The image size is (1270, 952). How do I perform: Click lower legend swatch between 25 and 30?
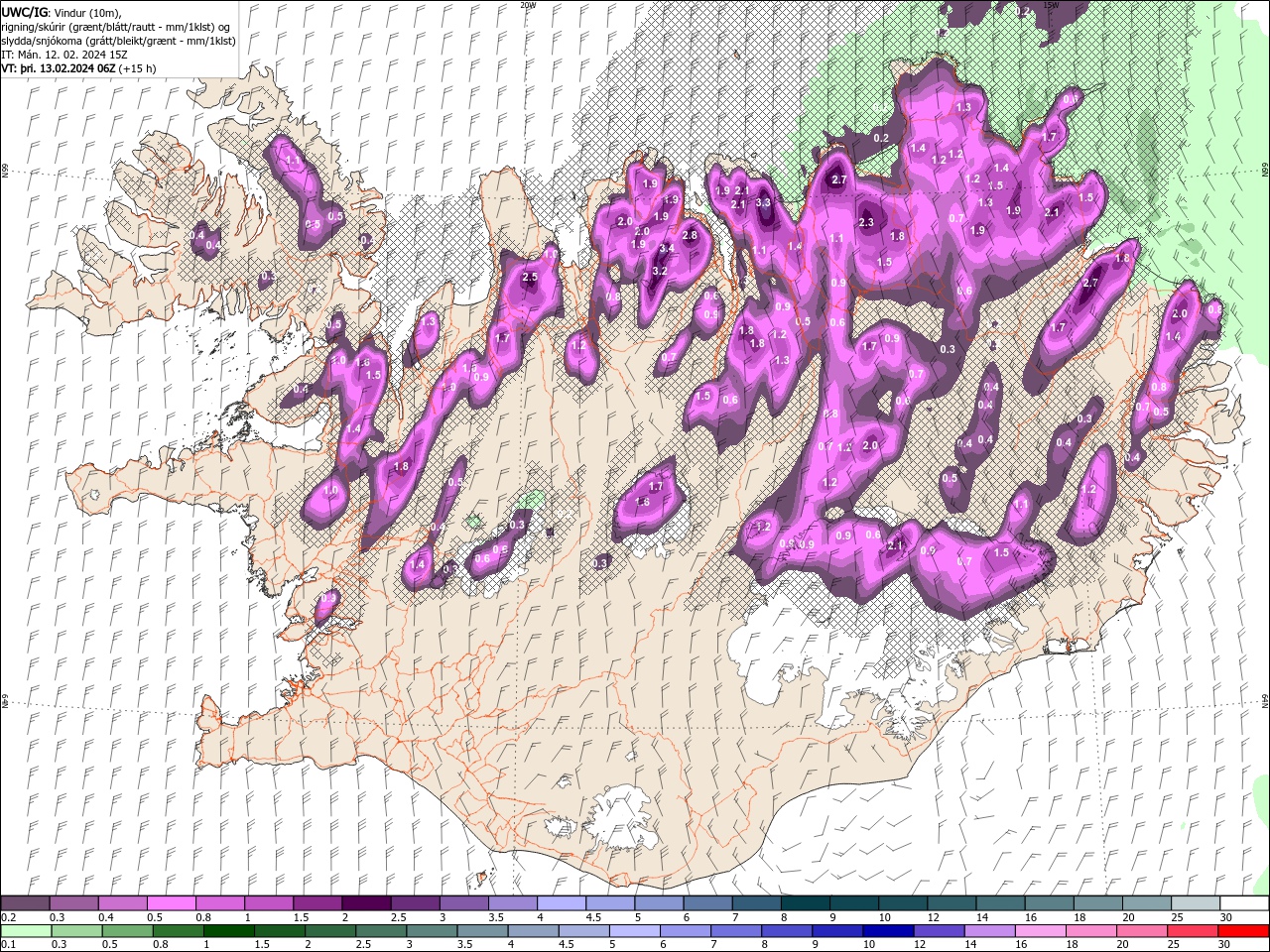(1193, 931)
